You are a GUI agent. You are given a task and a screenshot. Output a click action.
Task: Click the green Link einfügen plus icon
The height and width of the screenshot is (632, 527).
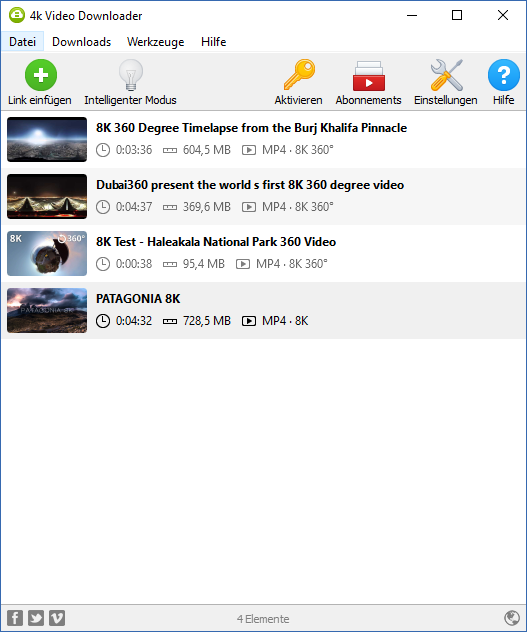click(x=41, y=75)
